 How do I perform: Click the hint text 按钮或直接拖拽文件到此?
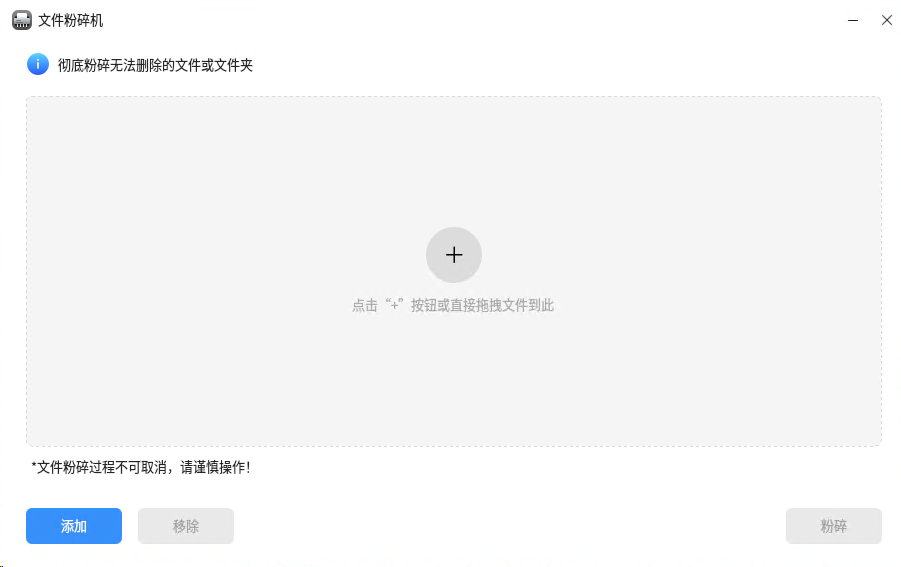(x=482, y=305)
